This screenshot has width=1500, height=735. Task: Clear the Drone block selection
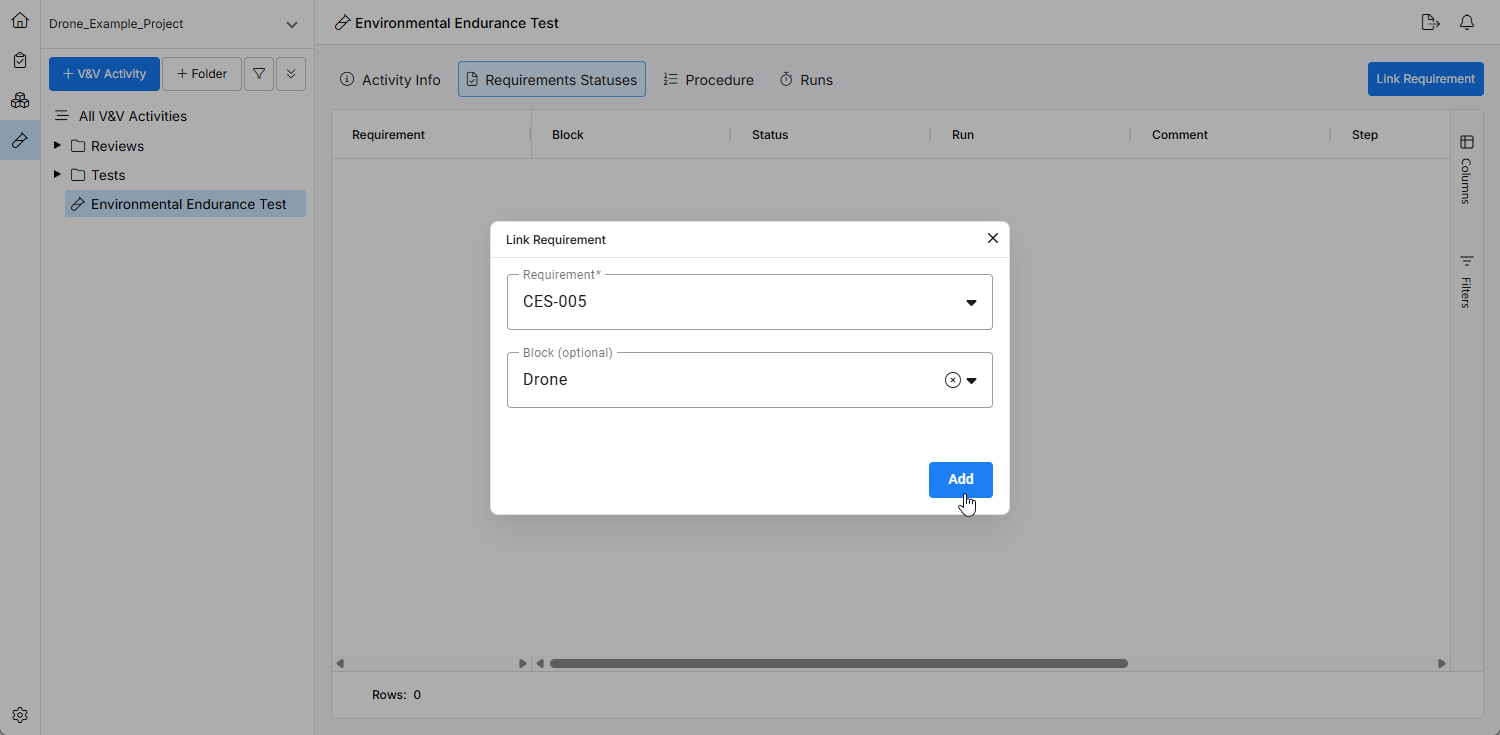[952, 380]
